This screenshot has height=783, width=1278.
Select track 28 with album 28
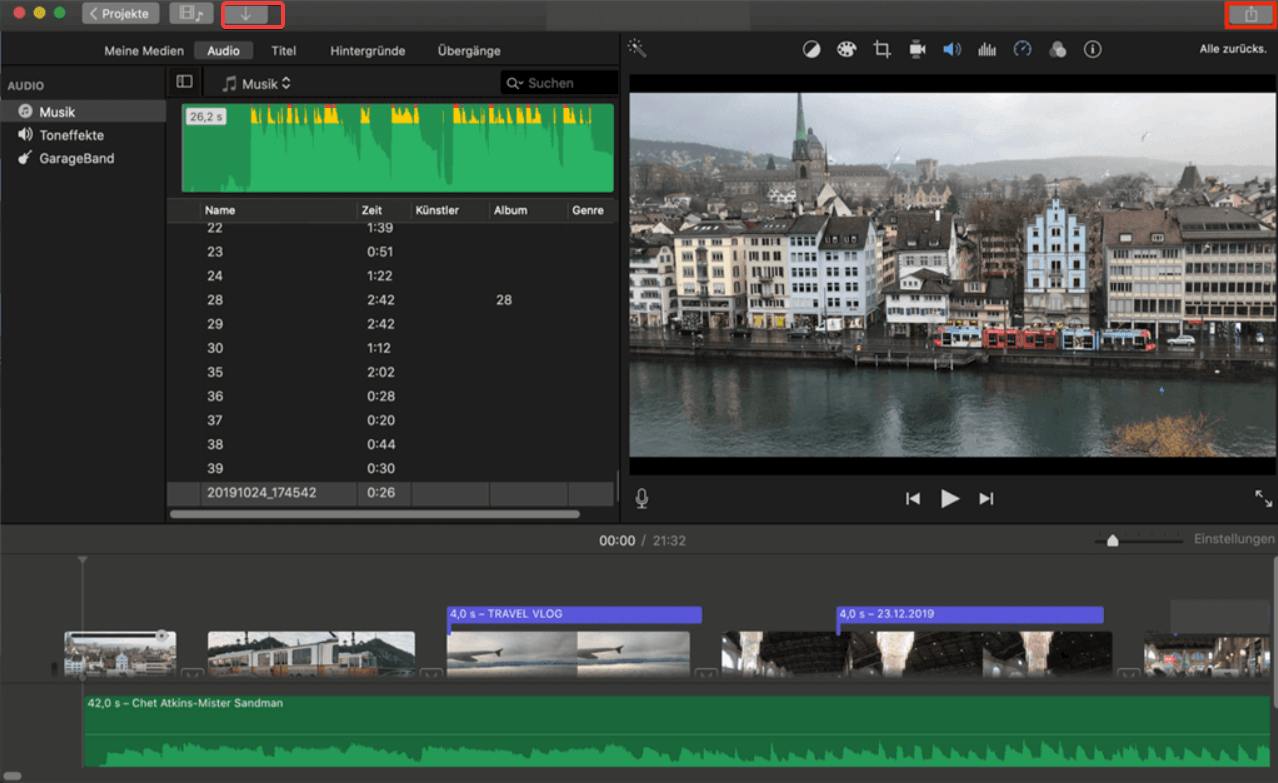pos(390,300)
